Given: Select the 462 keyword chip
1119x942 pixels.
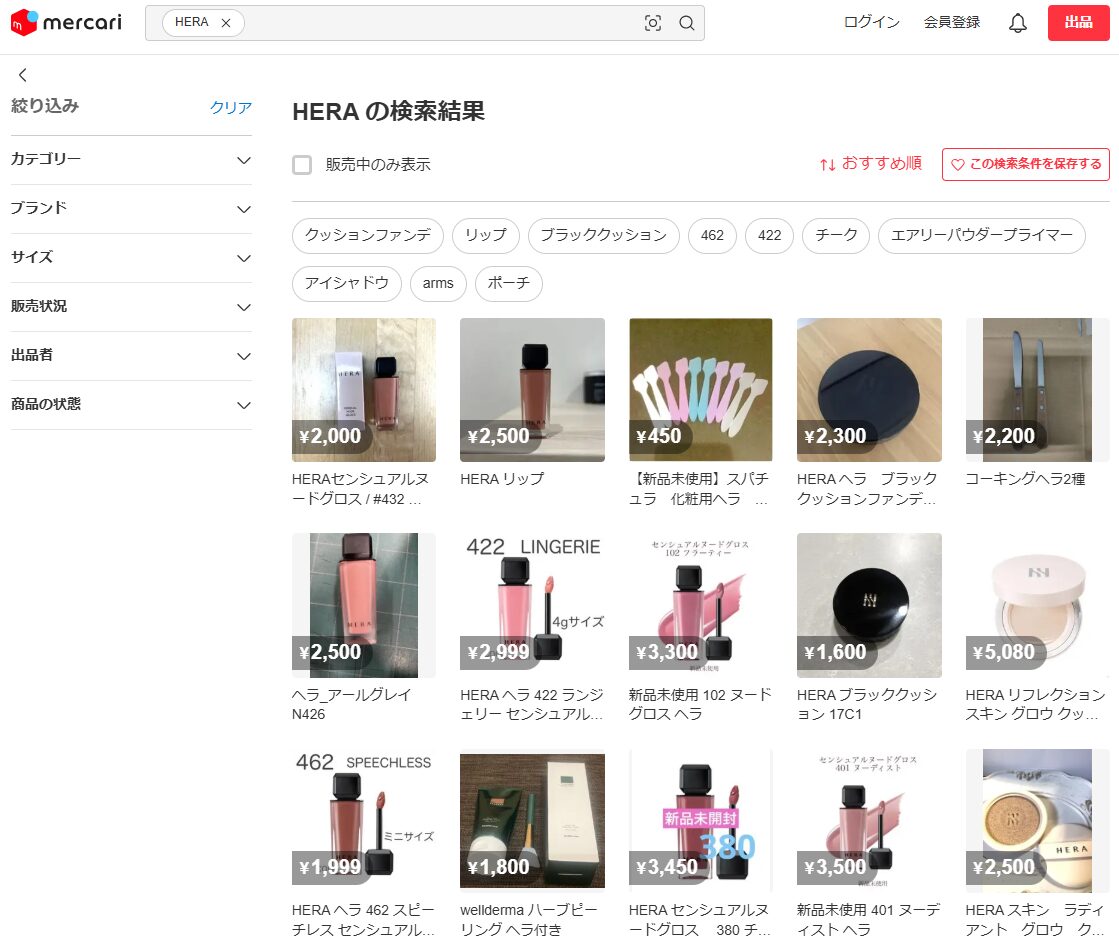Looking at the screenshot, I should tap(712, 236).
